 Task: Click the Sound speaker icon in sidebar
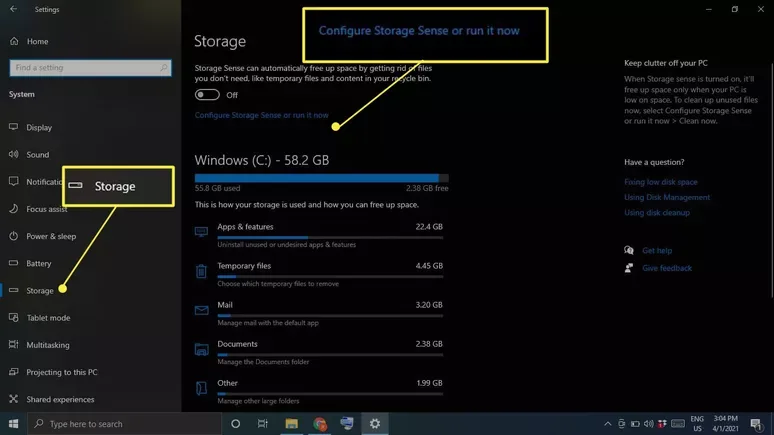point(13,154)
